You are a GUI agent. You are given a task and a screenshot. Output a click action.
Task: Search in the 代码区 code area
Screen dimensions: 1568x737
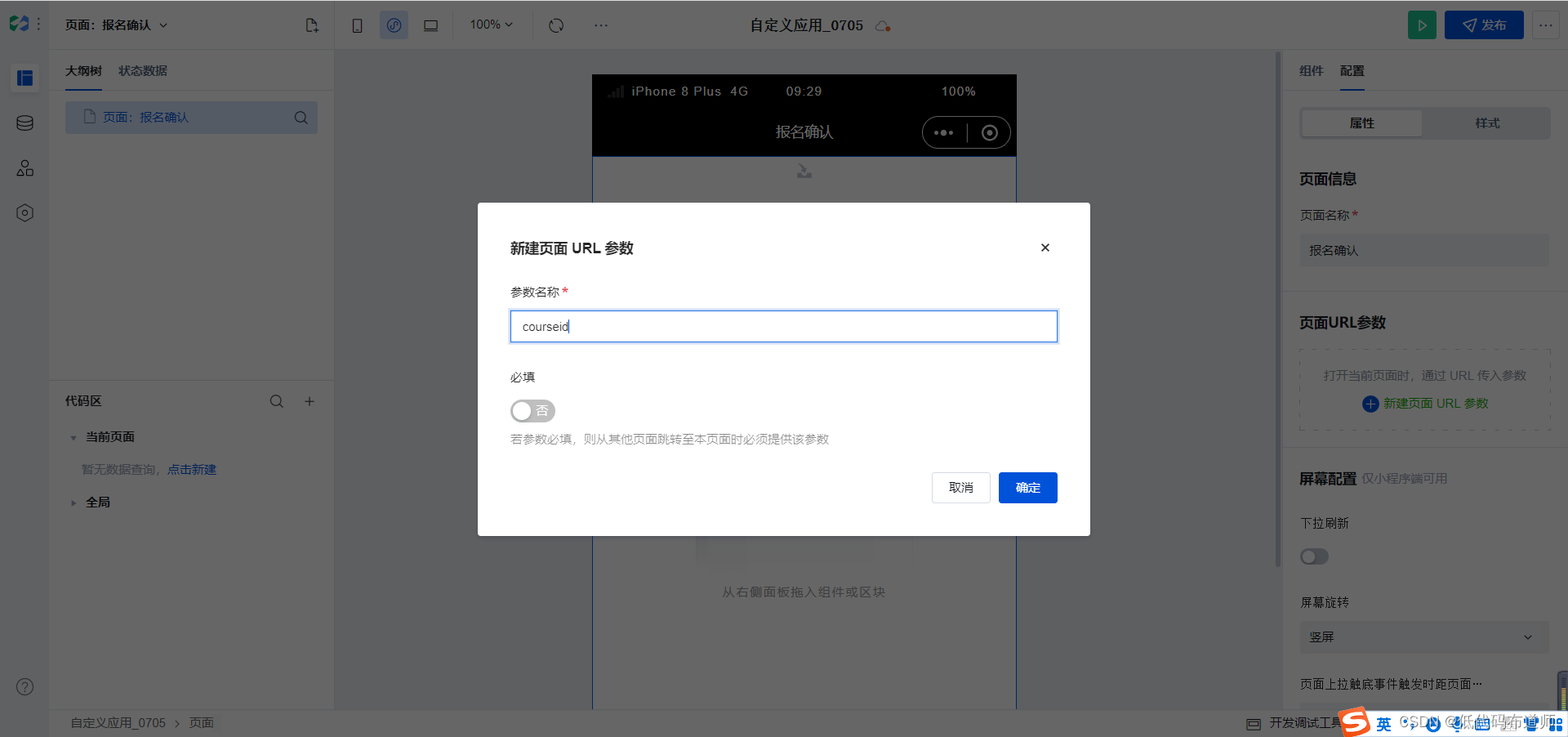pyautogui.click(x=277, y=401)
